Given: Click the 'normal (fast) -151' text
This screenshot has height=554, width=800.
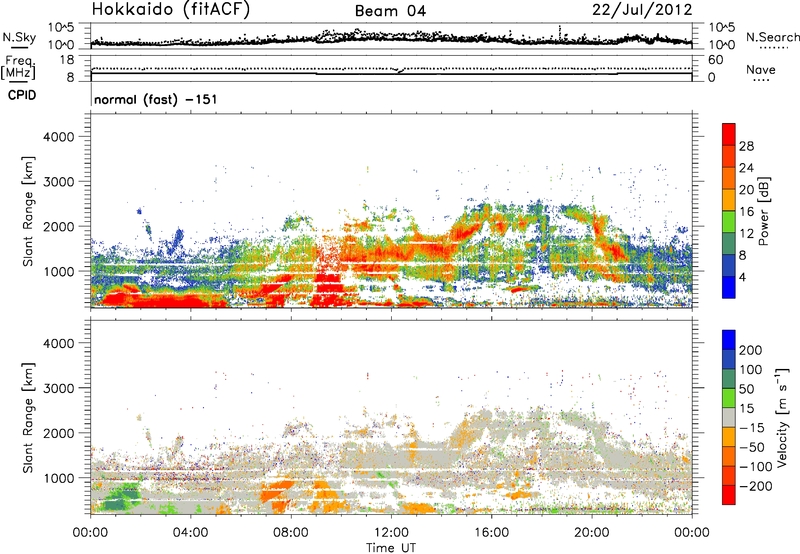Looking at the screenshot, I should (156, 99).
